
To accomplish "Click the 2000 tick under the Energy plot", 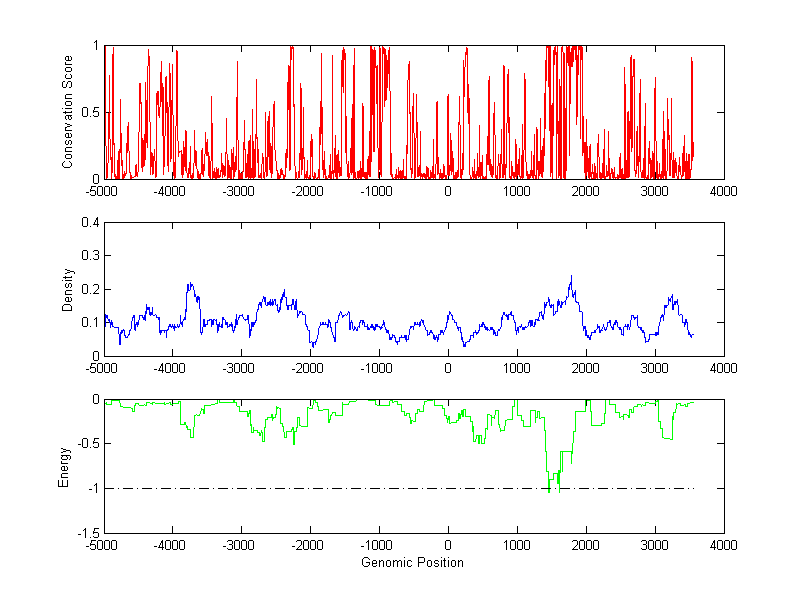I will (585, 545).
